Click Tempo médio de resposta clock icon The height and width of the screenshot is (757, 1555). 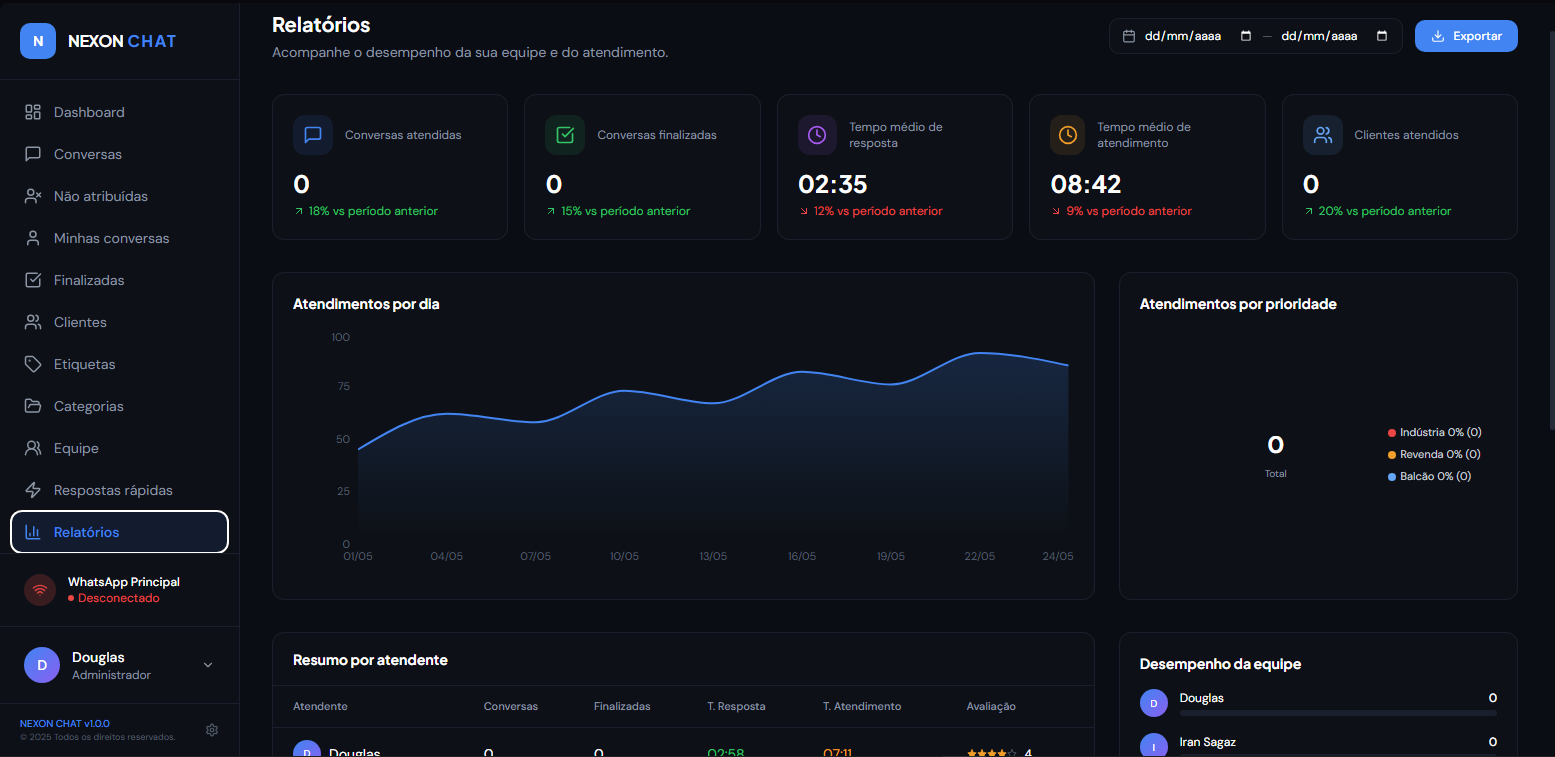(817, 135)
